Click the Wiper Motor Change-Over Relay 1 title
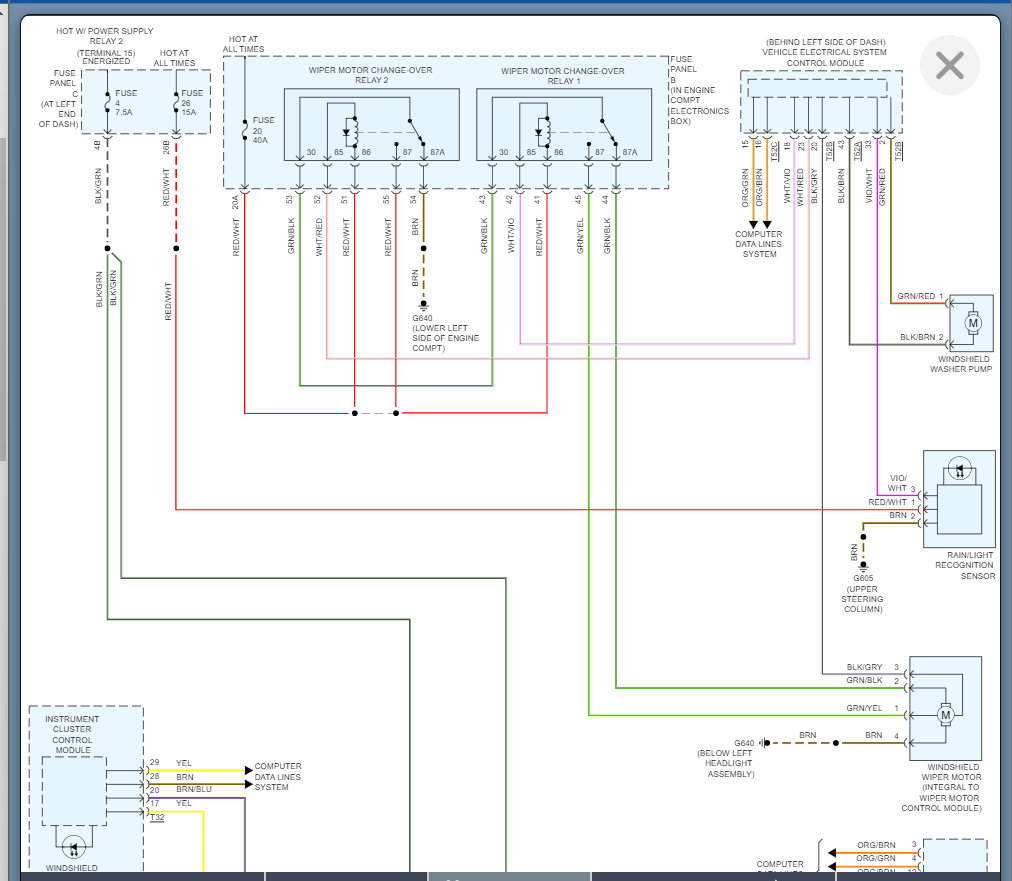The image size is (1012, 881). point(563,76)
